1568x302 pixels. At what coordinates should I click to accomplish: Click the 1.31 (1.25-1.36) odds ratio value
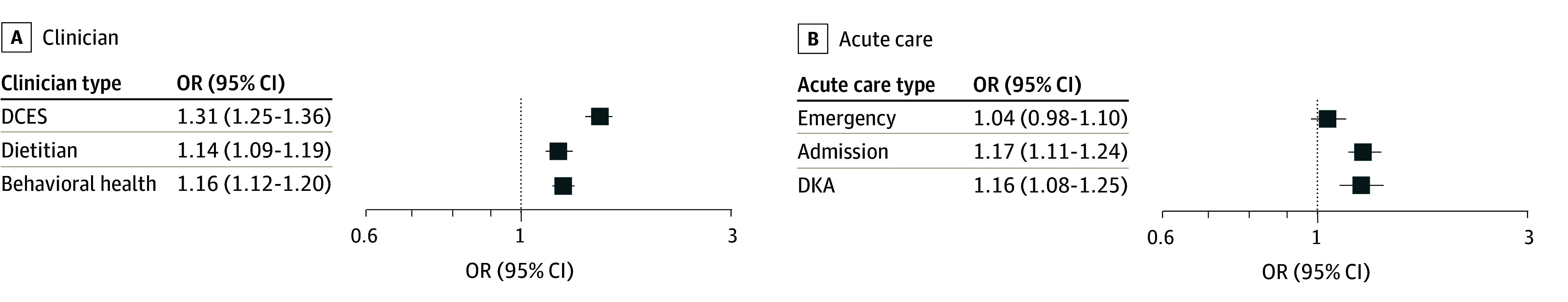pos(255,116)
